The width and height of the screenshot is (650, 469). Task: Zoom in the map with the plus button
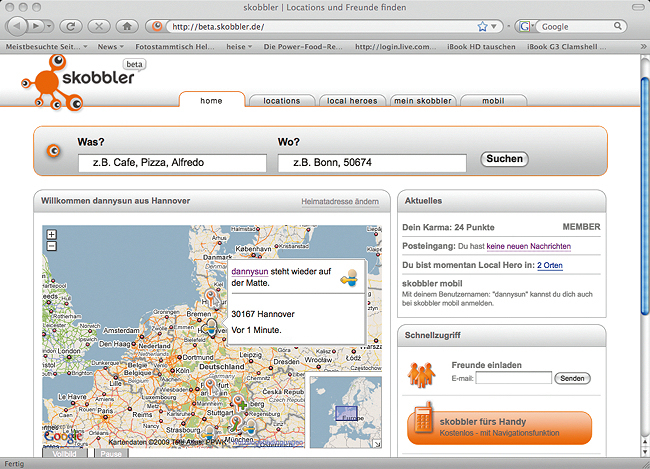click(x=51, y=234)
